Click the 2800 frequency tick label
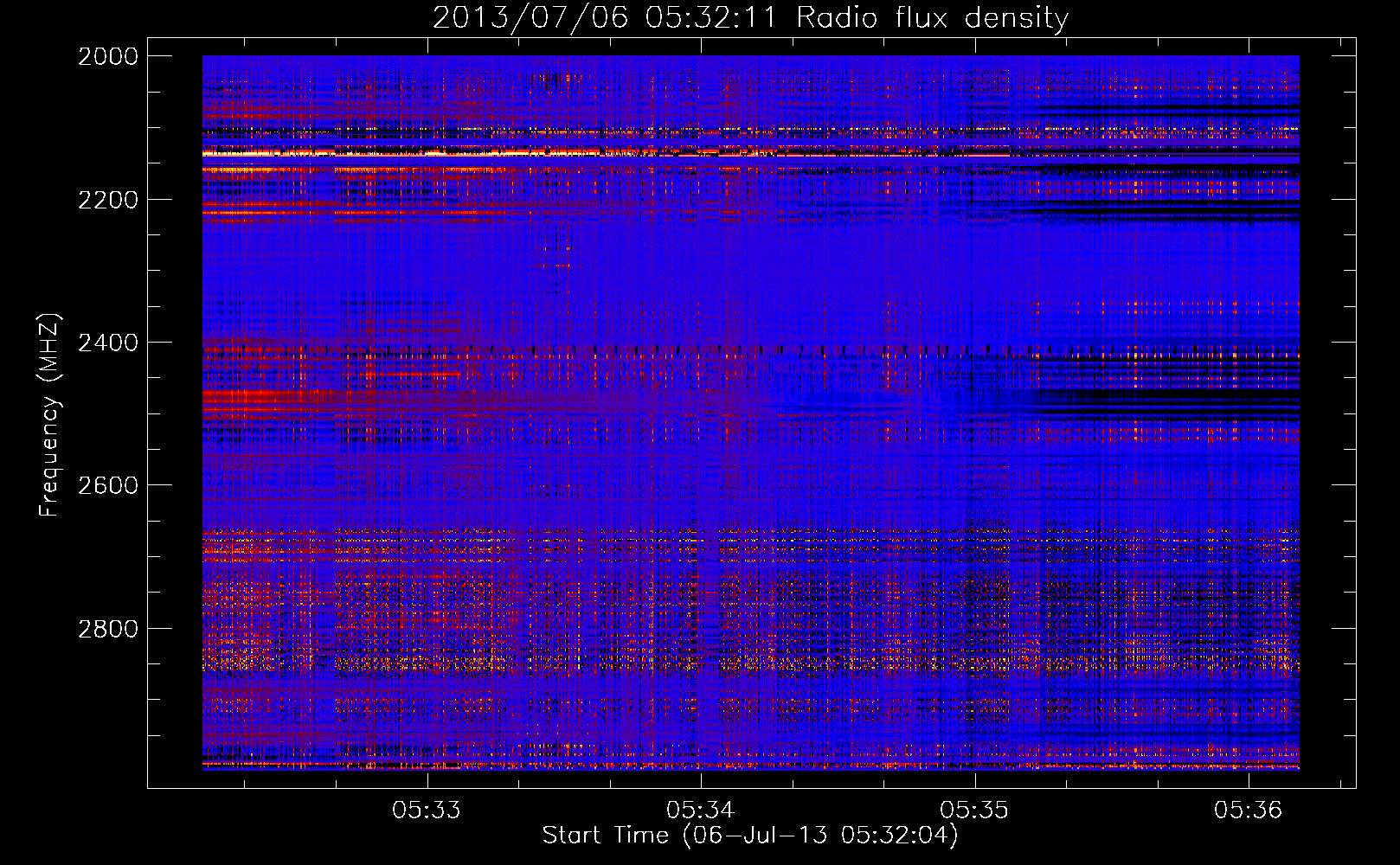 [x=108, y=629]
